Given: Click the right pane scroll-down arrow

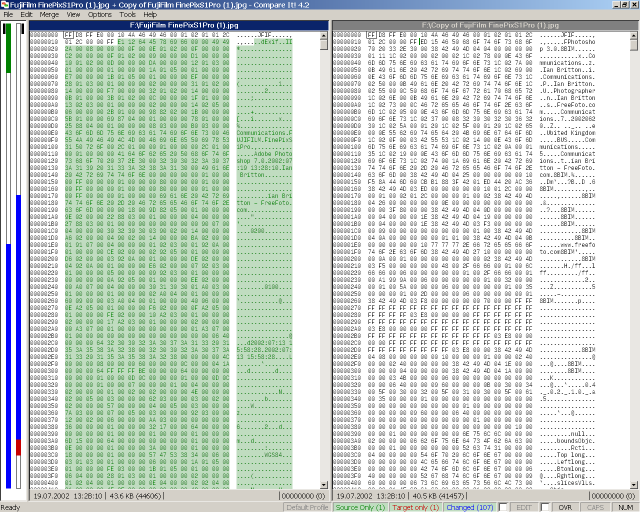Looking at the screenshot, I should pos(634,485).
